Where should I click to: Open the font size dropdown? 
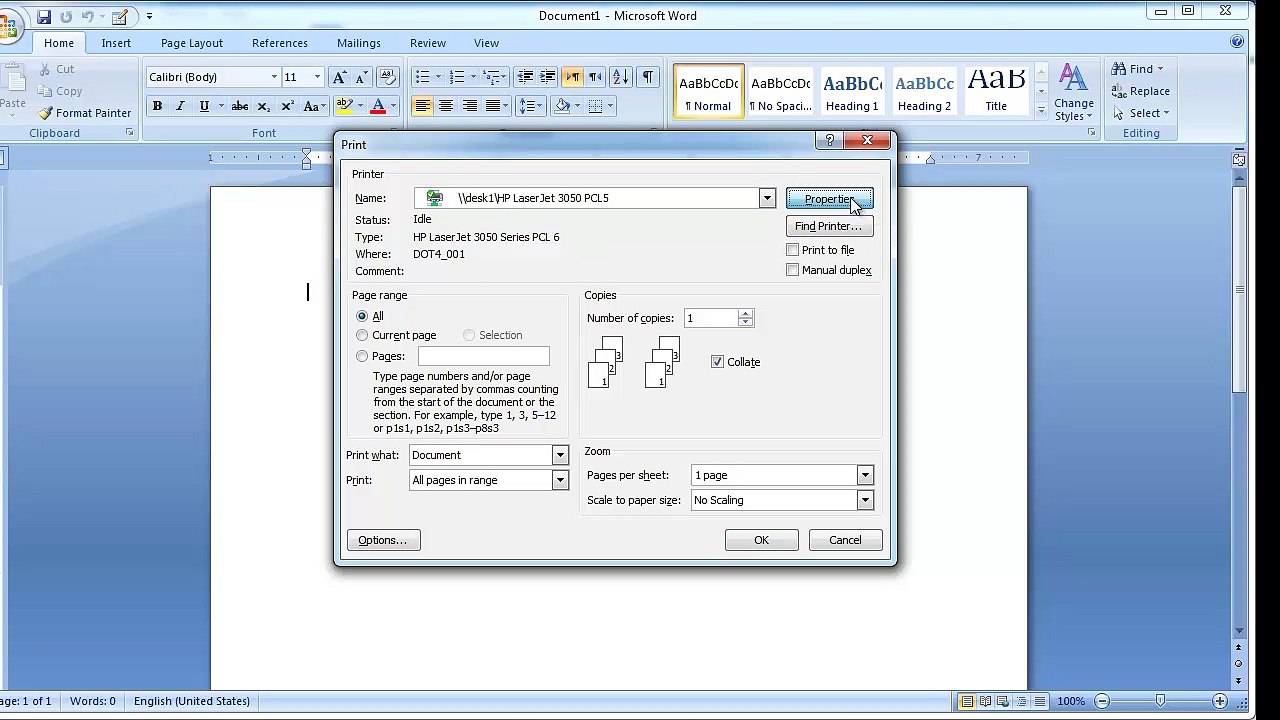tap(317, 77)
